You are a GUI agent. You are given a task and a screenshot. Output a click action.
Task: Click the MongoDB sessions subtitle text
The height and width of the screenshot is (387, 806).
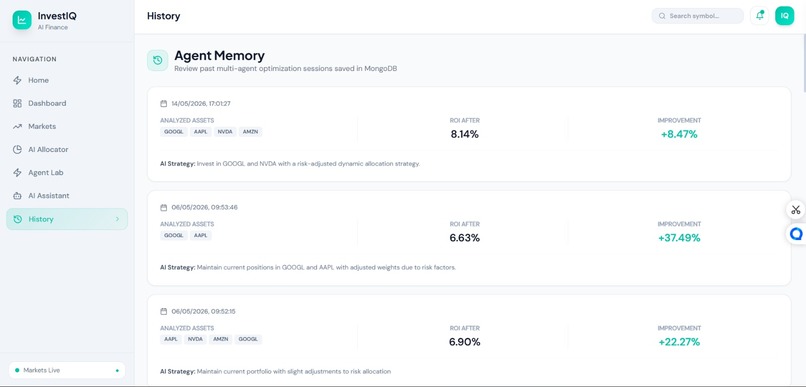[285, 68]
